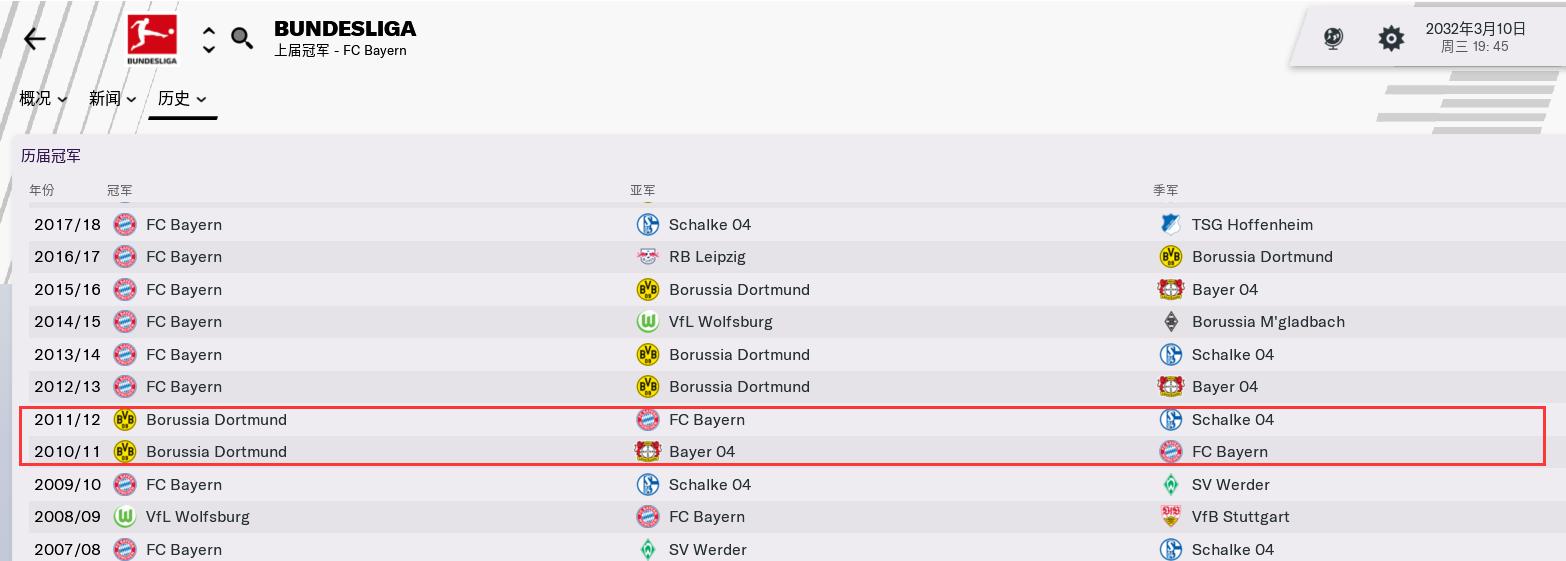1566x561 pixels.
Task: Click the back arrow icon
Action: point(35,39)
